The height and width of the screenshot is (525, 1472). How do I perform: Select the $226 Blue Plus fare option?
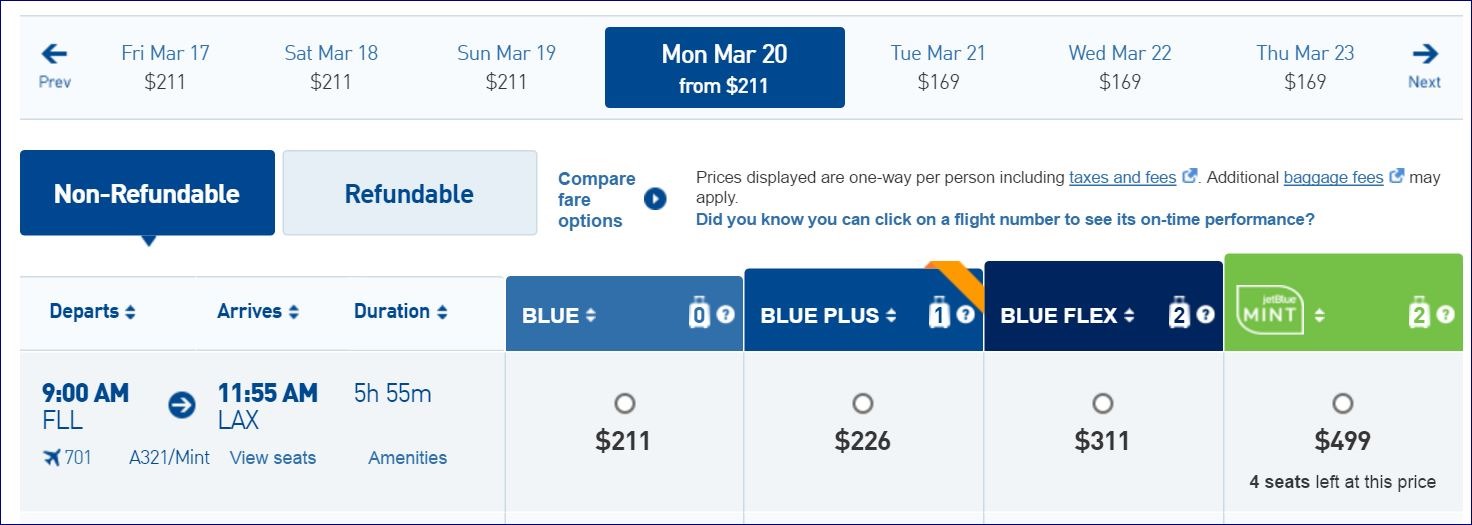863,403
